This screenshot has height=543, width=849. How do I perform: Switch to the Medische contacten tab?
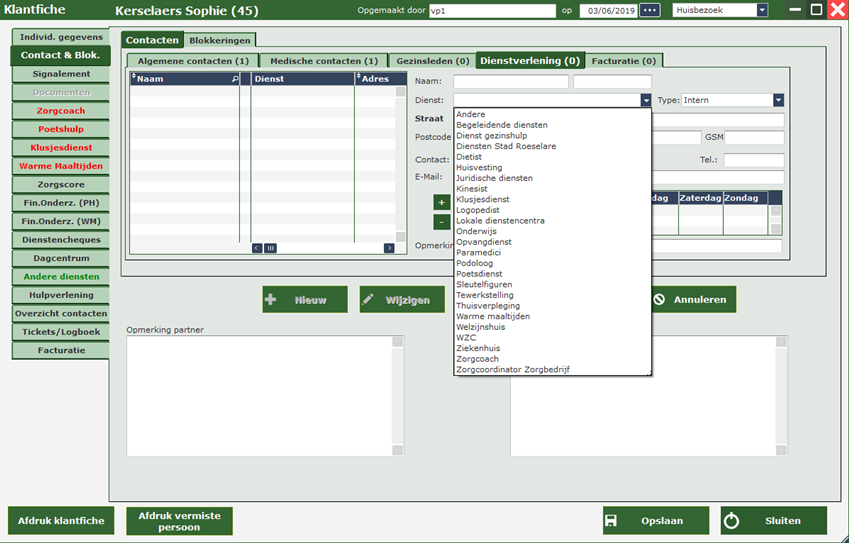tap(324, 61)
